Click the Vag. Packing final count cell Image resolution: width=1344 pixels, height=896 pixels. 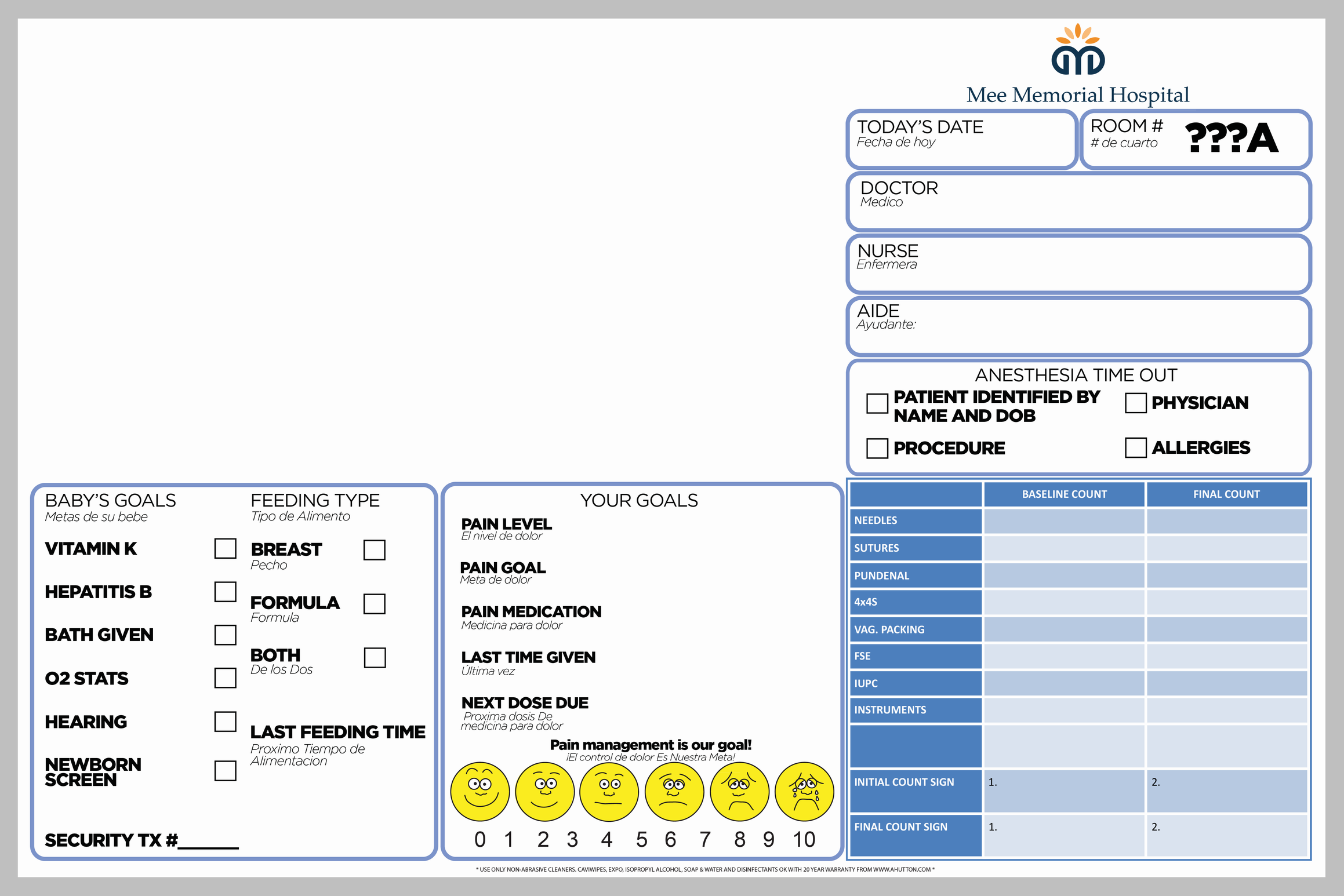1227,629
